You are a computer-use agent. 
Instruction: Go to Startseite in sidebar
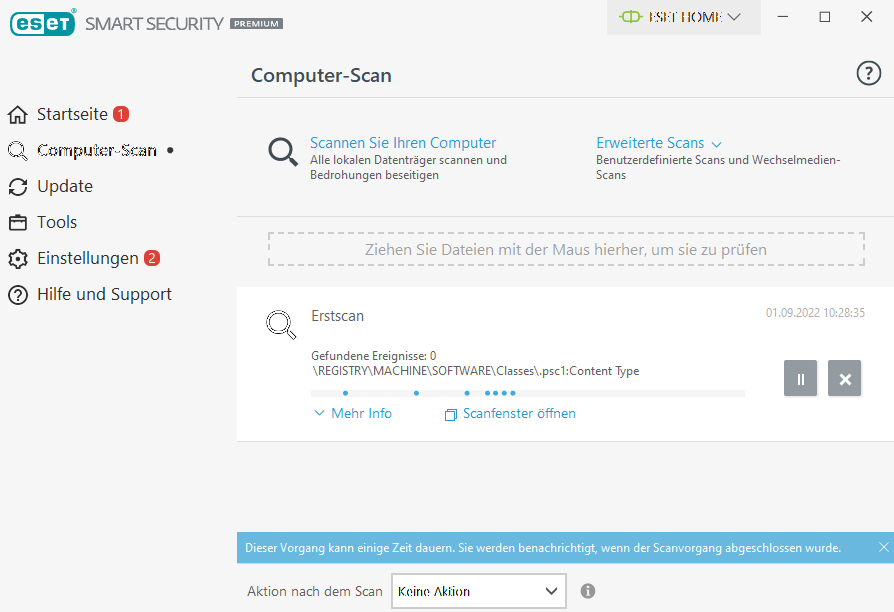72,115
